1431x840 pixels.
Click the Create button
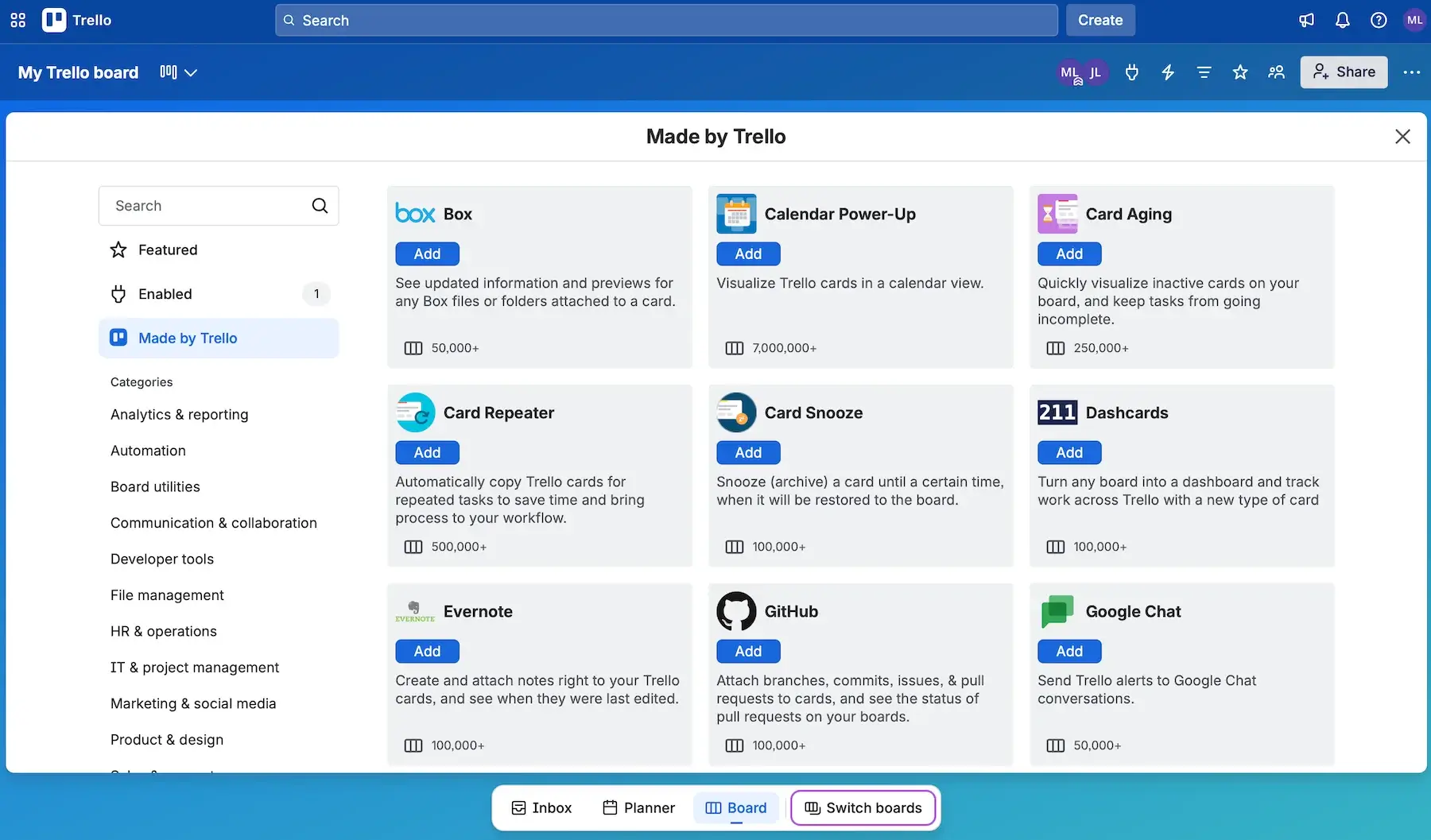point(1100,20)
